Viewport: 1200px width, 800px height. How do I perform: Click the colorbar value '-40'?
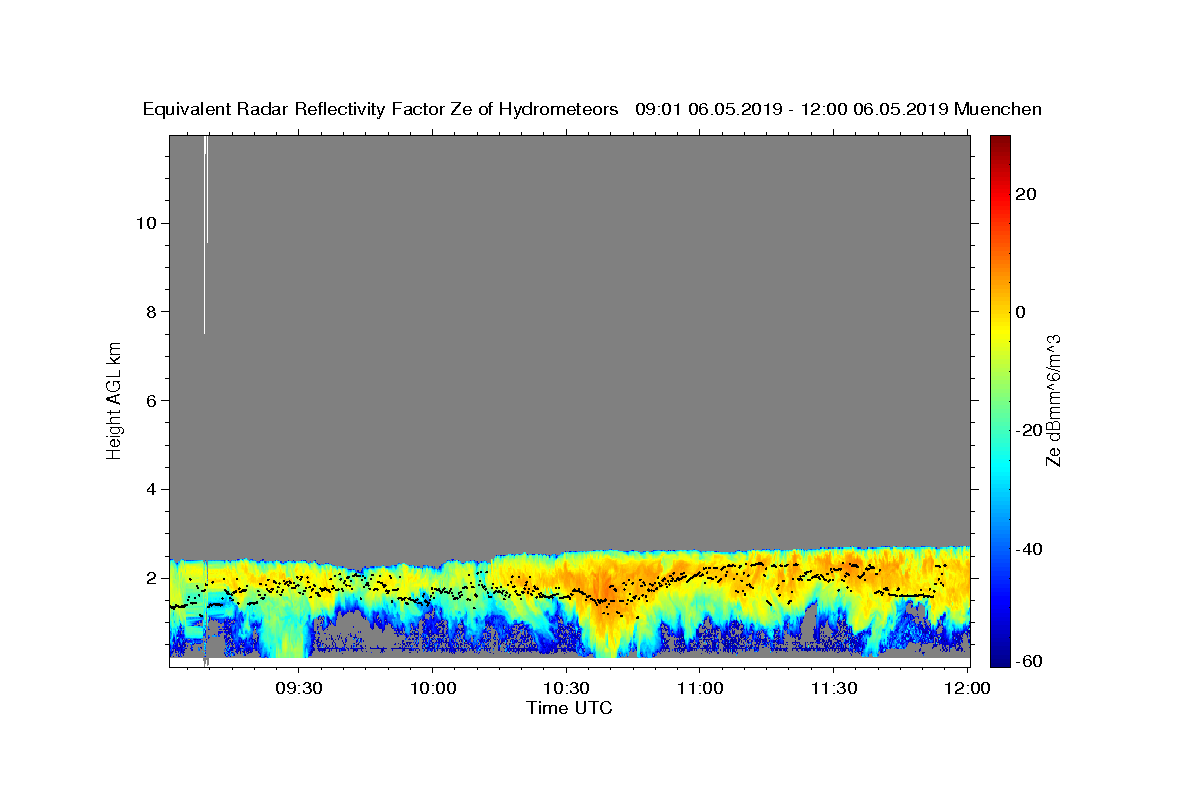1028,549
